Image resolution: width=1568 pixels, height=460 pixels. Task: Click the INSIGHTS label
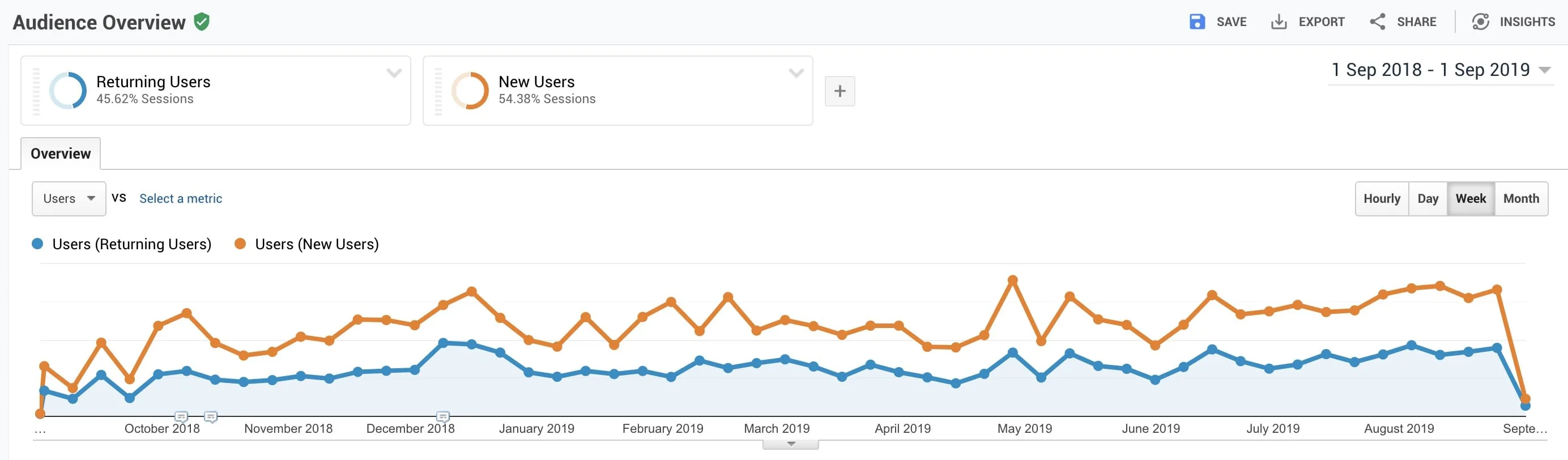tap(1527, 22)
